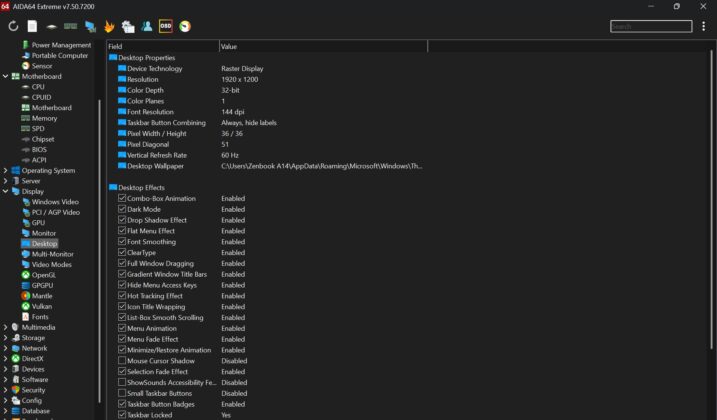Expand the DirectX tree node
717x420 pixels.
pos(5,359)
